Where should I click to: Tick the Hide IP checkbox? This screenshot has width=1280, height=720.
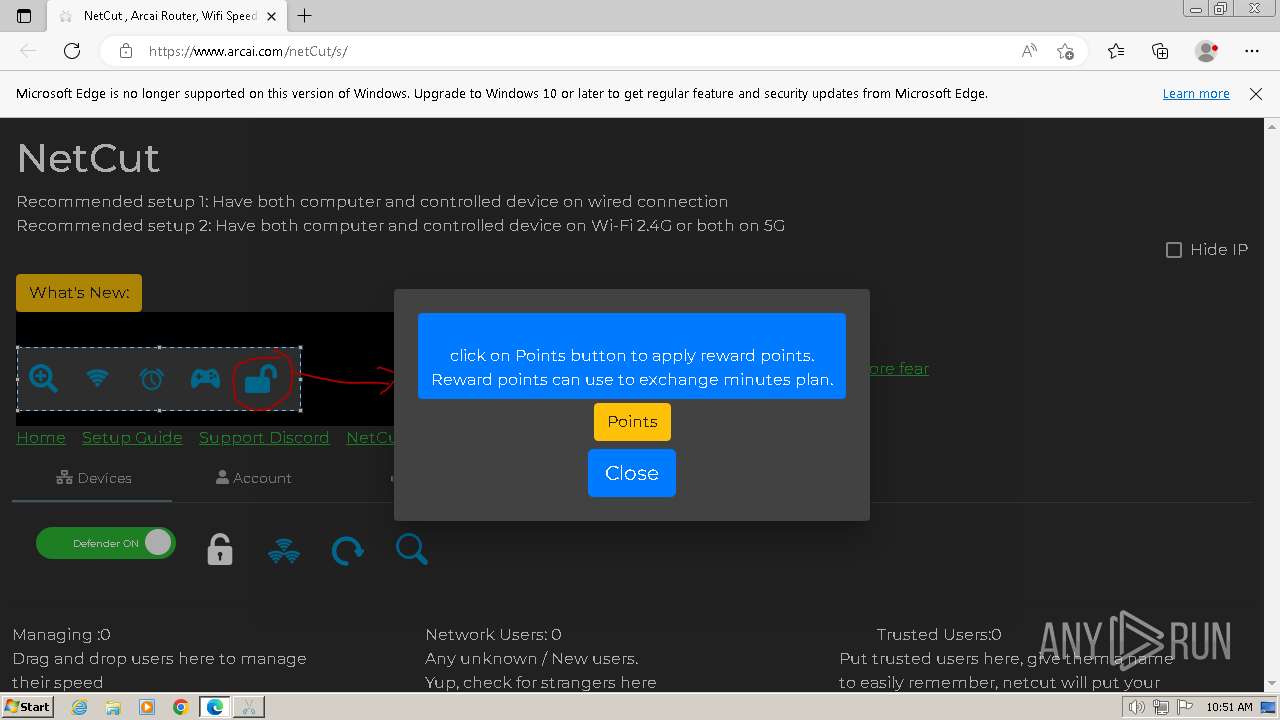click(1174, 250)
